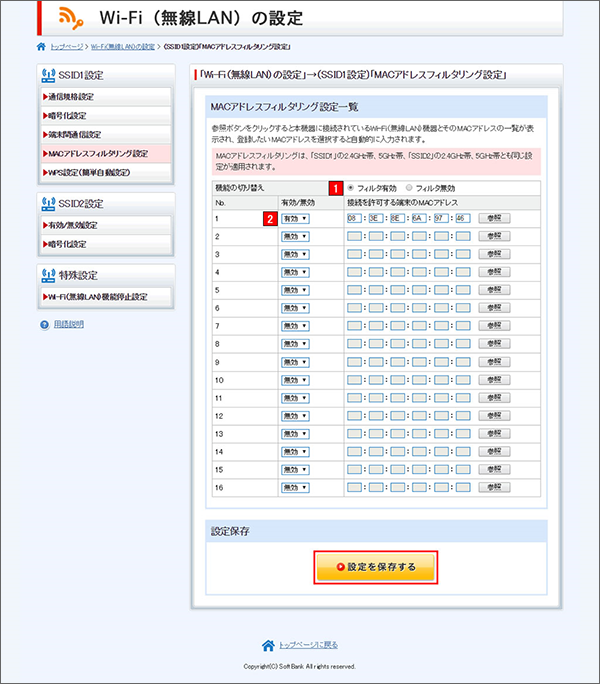600x684 pixels.
Task: Select MACアドレスフィルタリング設定 menu item
Action: tap(106, 154)
